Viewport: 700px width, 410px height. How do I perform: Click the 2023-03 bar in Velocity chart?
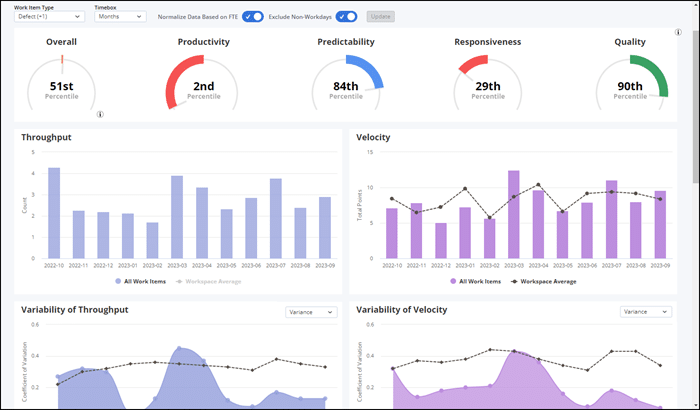[x=514, y=214]
